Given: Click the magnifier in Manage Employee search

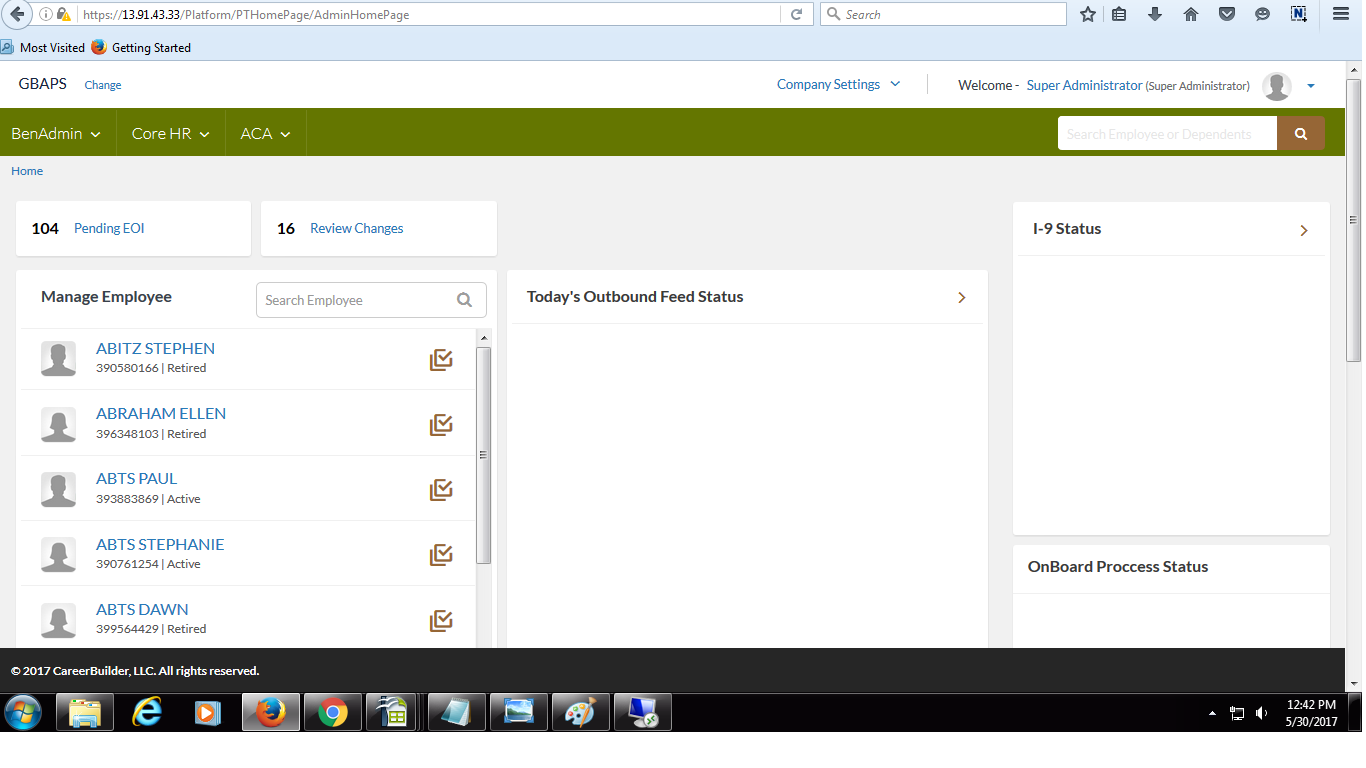Looking at the screenshot, I should pyautogui.click(x=464, y=300).
